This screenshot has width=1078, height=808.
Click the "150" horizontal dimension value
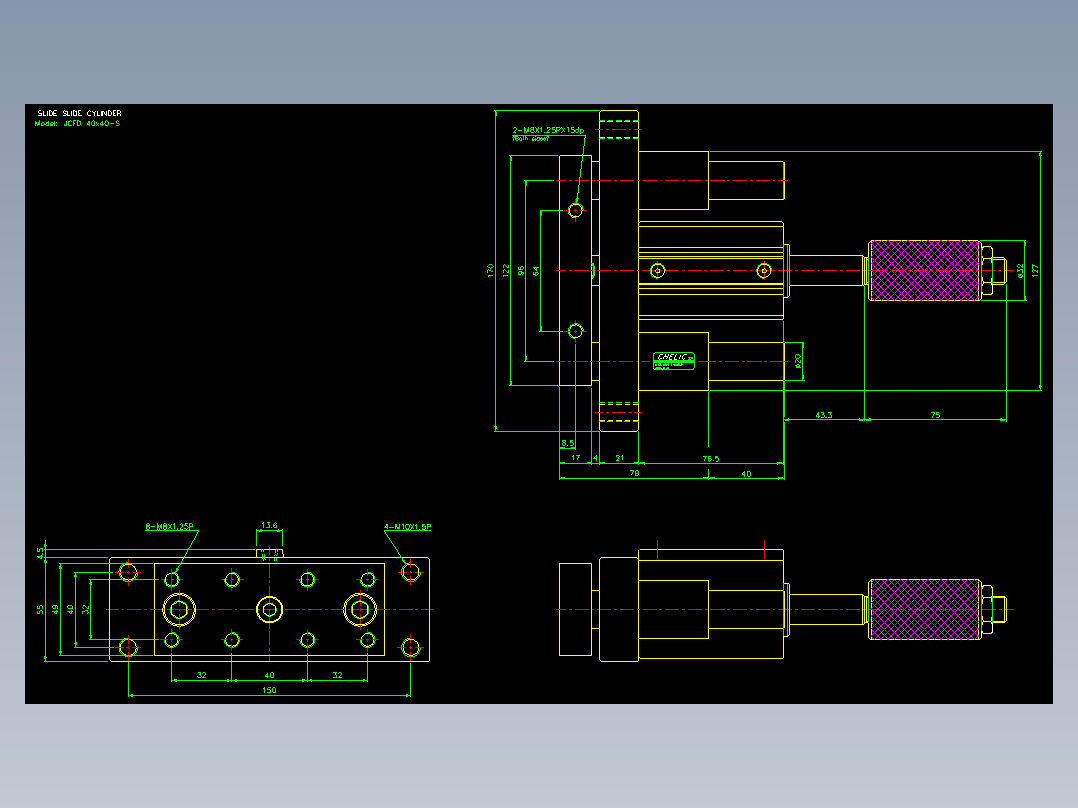point(269,690)
